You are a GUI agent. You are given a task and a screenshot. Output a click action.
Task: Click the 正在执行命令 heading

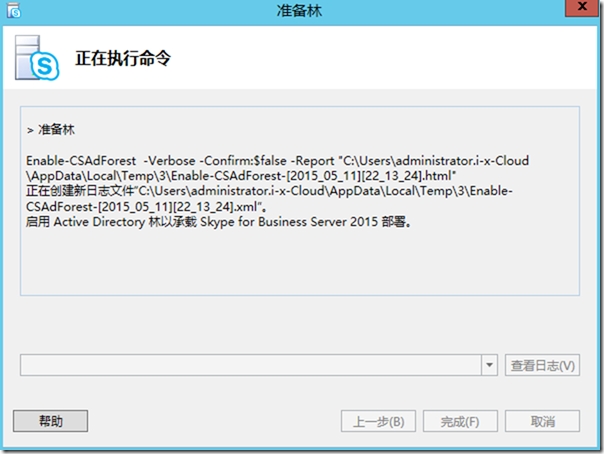coord(123,59)
